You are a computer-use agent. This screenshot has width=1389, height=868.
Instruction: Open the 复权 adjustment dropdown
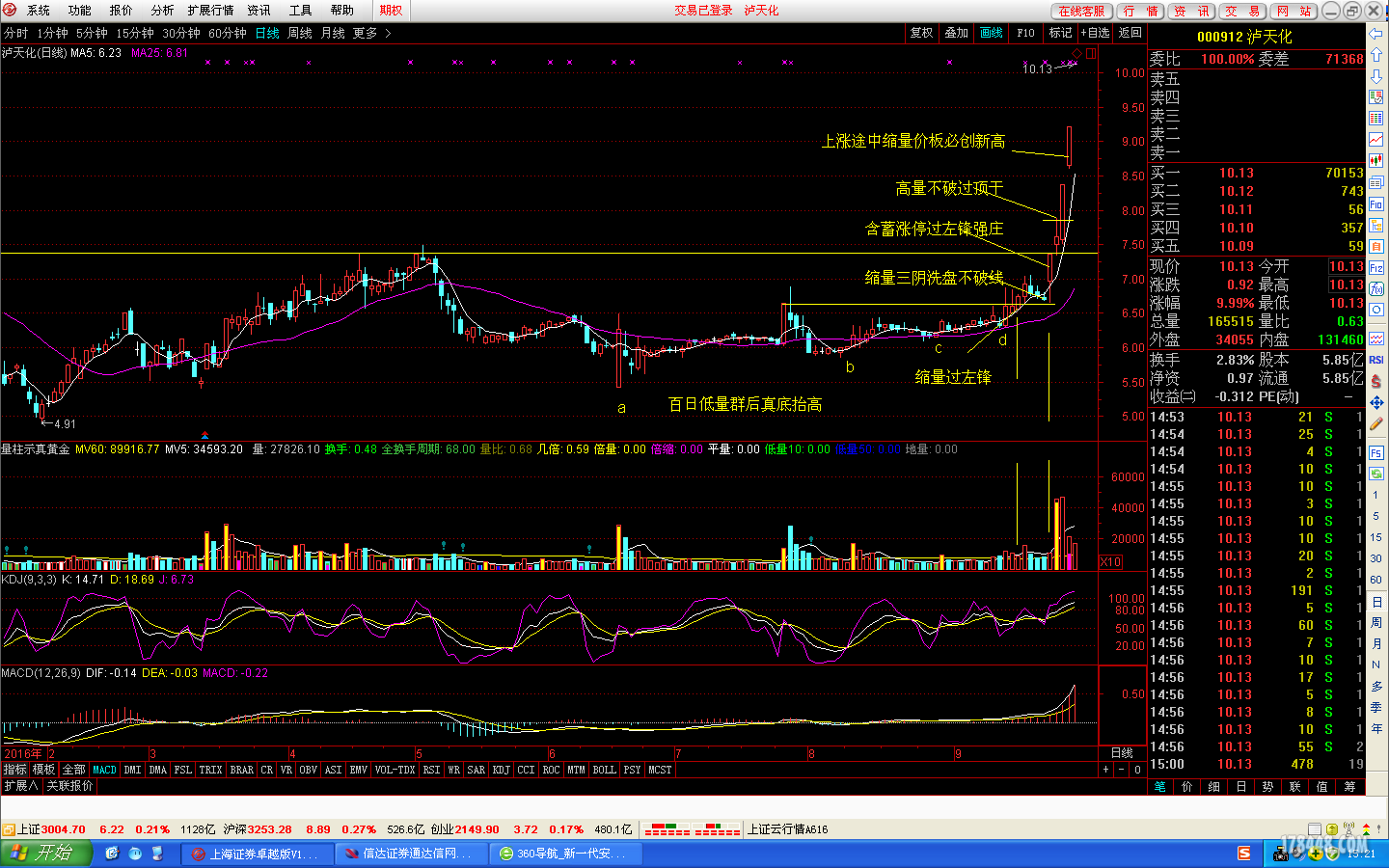tap(921, 33)
